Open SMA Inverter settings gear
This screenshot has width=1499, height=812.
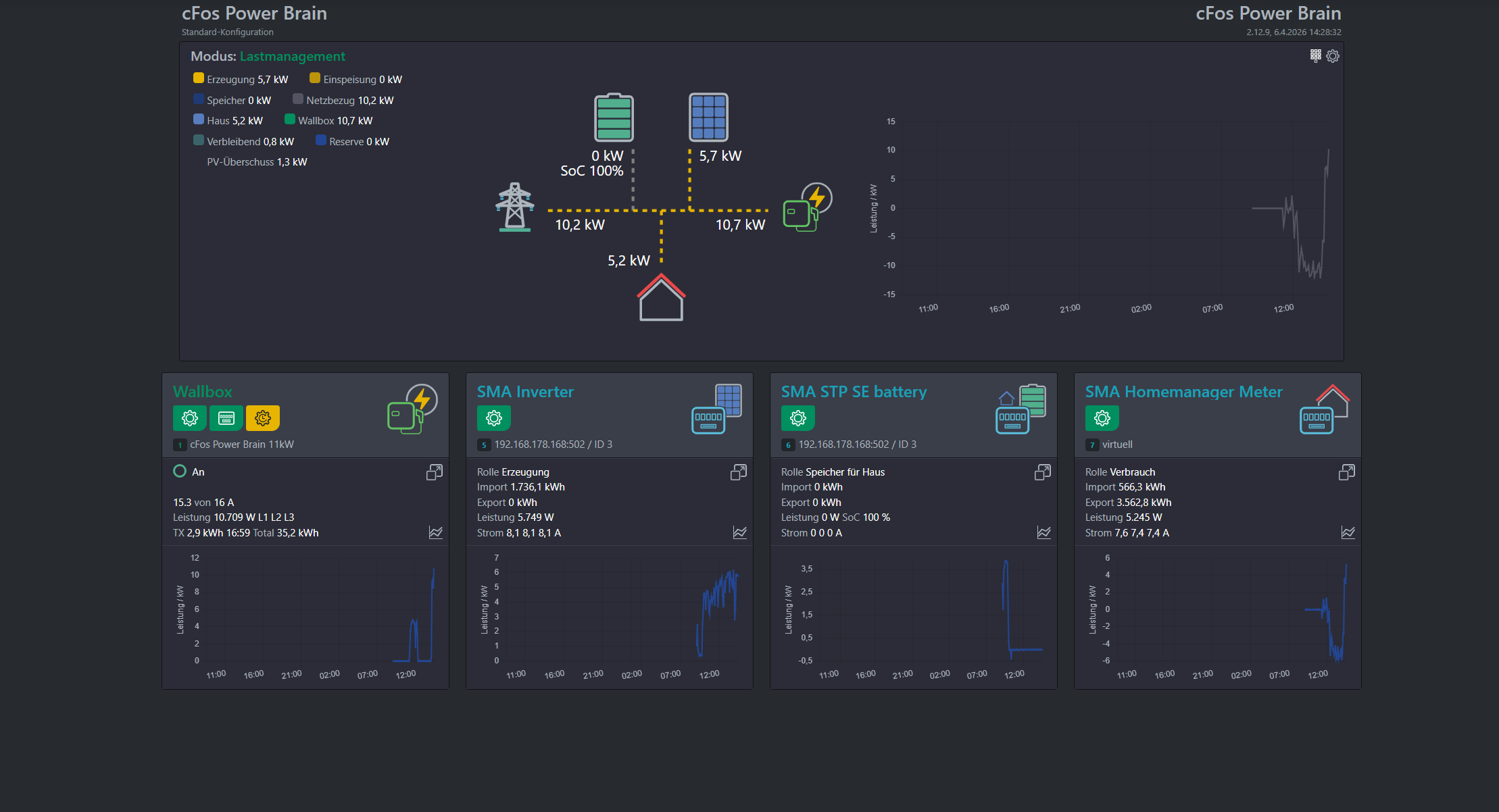[494, 418]
